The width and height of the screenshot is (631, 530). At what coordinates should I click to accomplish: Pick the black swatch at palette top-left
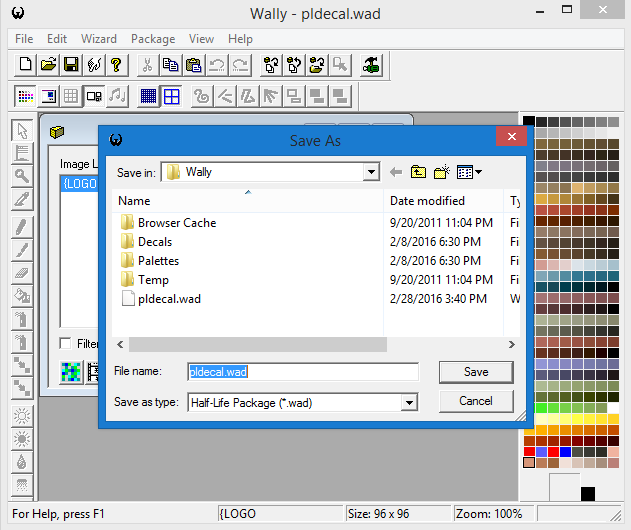(529, 122)
